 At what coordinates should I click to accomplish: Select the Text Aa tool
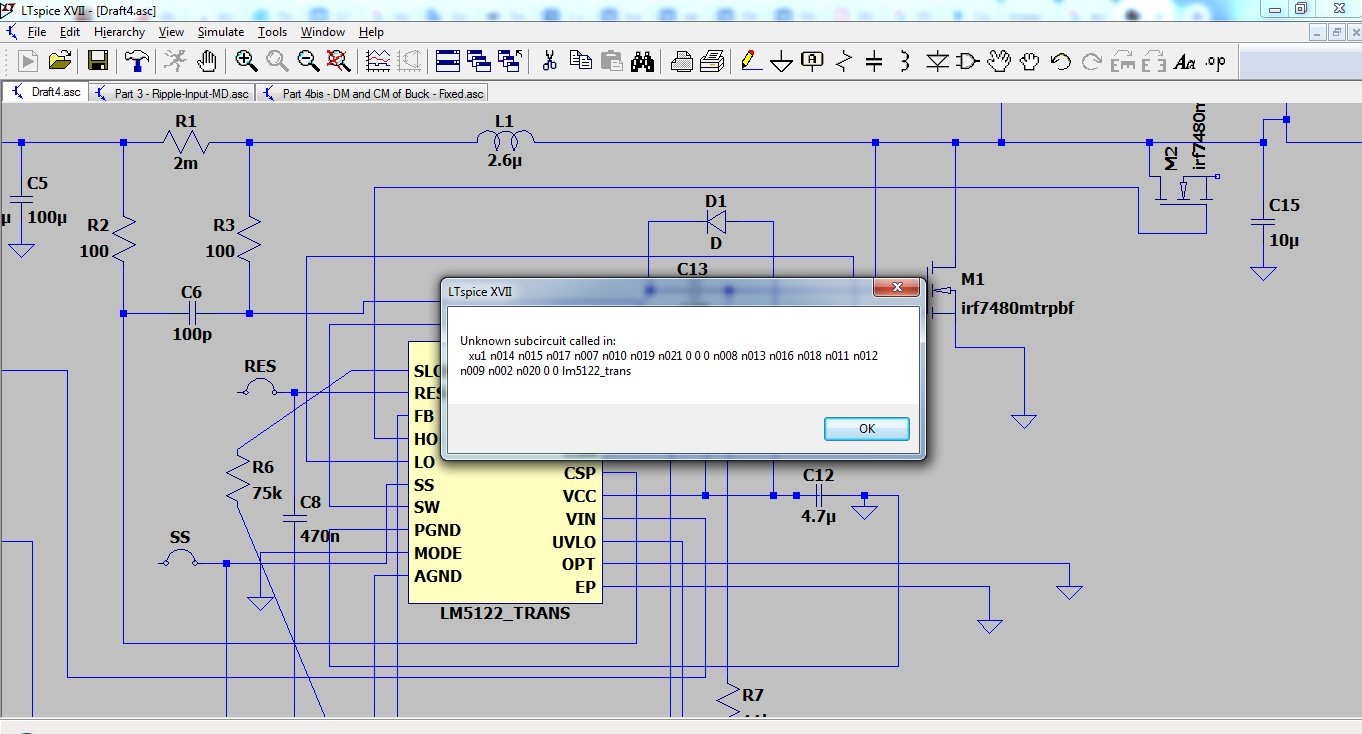1185,61
